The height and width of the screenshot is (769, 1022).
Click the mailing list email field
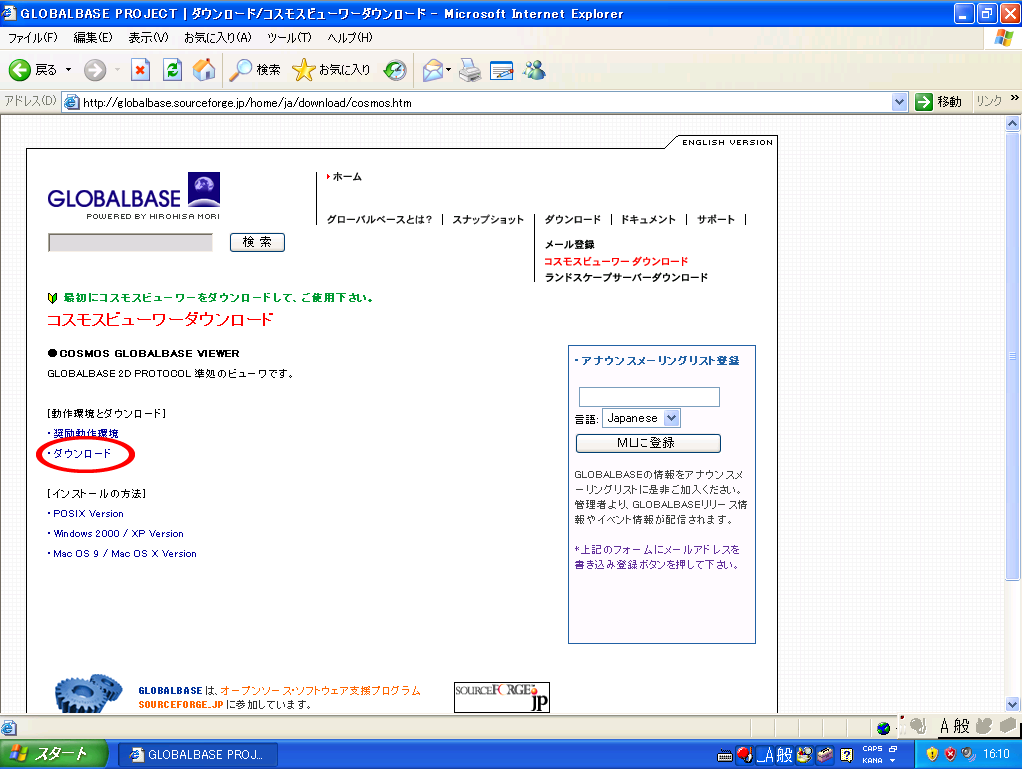pos(649,397)
